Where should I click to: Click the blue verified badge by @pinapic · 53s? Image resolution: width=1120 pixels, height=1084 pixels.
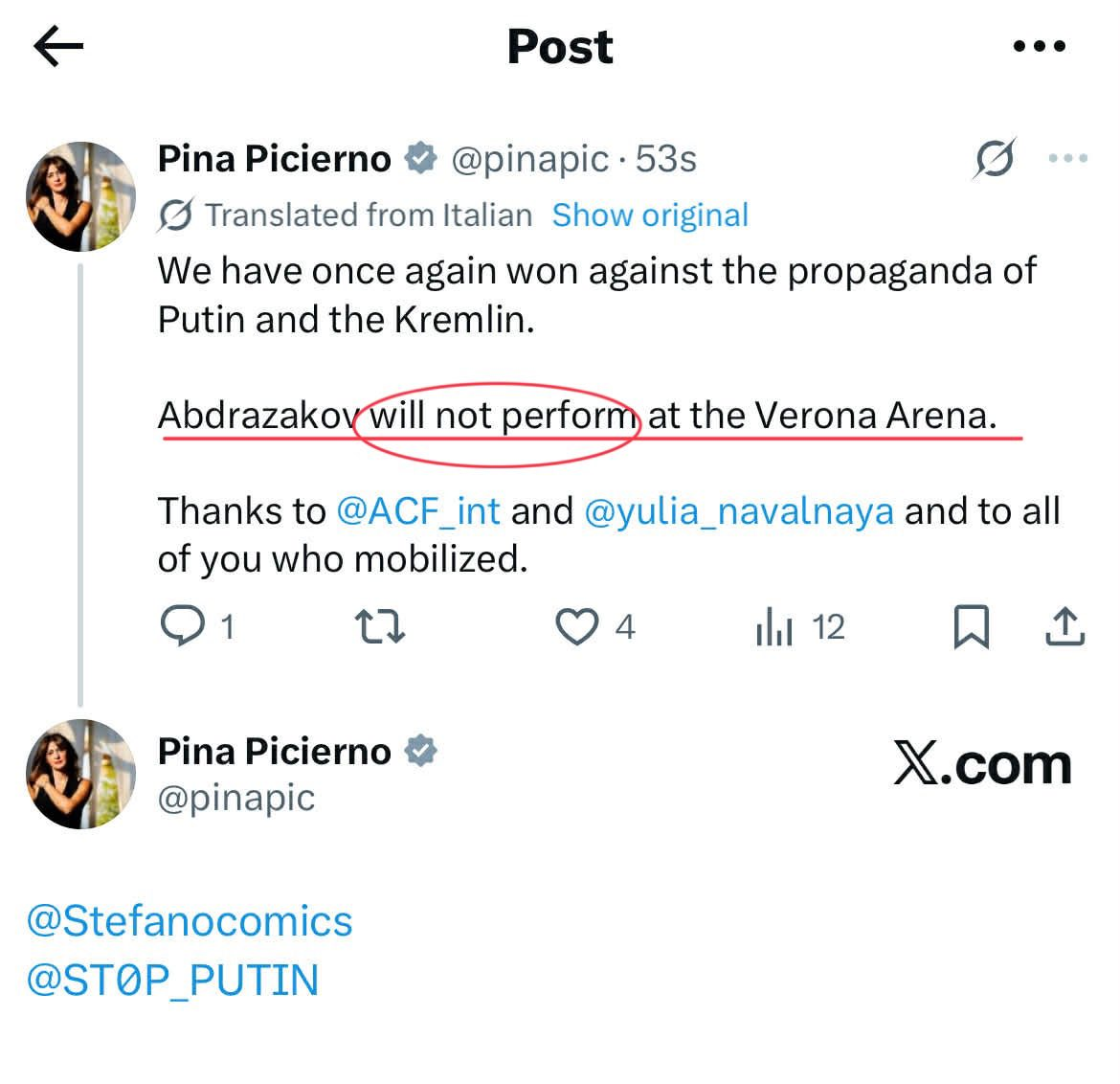(x=420, y=159)
